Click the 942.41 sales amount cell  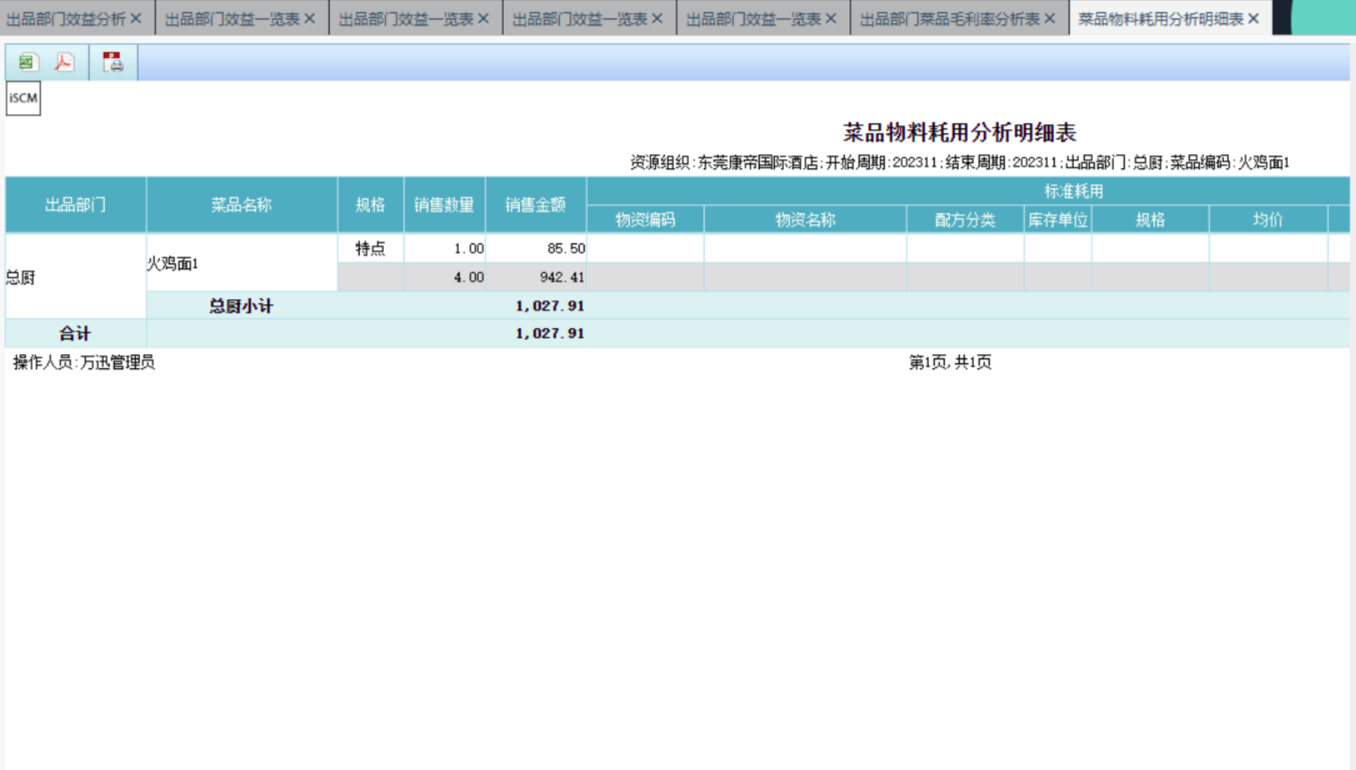click(x=535, y=277)
